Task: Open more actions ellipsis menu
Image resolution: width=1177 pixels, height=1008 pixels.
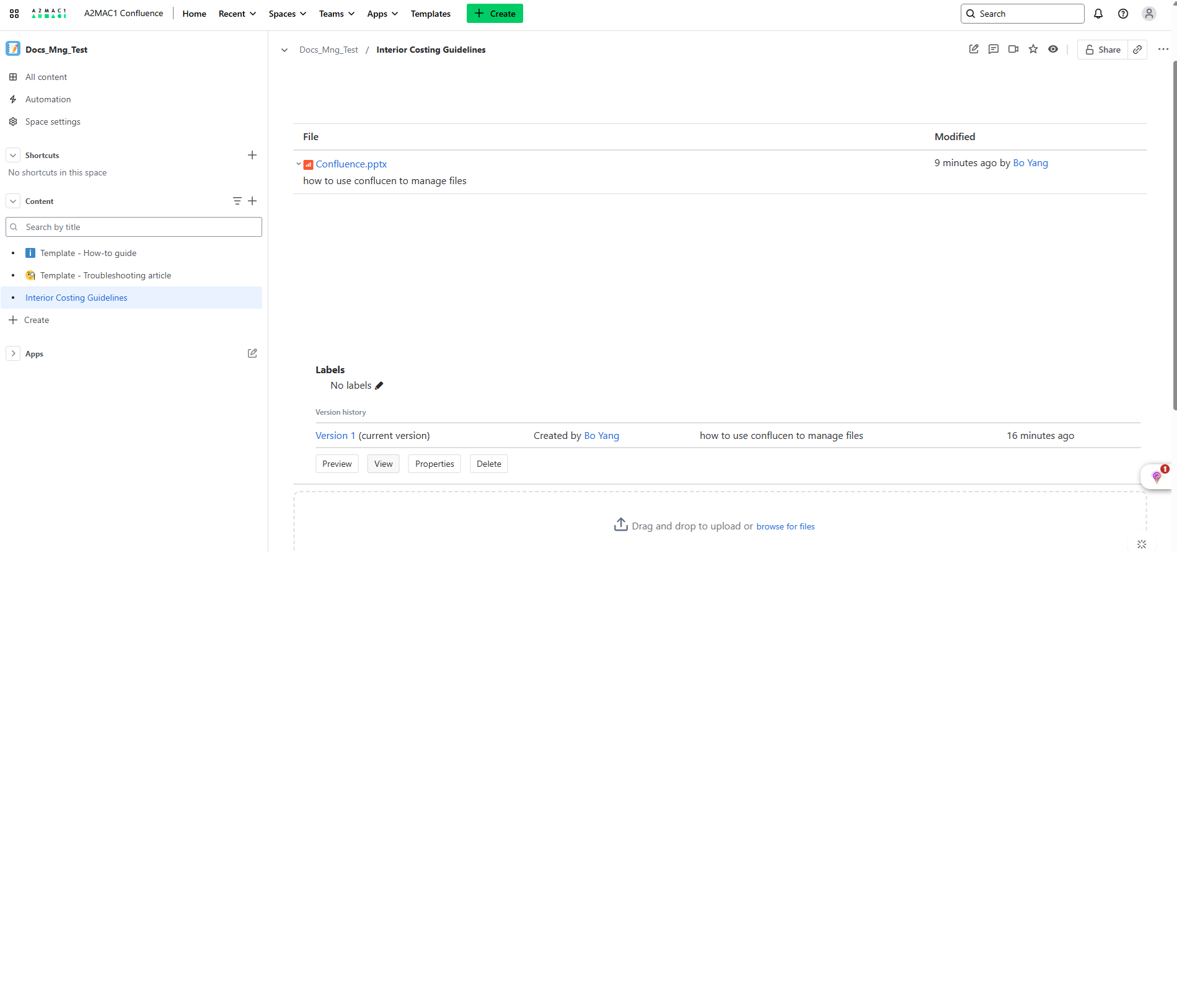Action: coord(1163,49)
